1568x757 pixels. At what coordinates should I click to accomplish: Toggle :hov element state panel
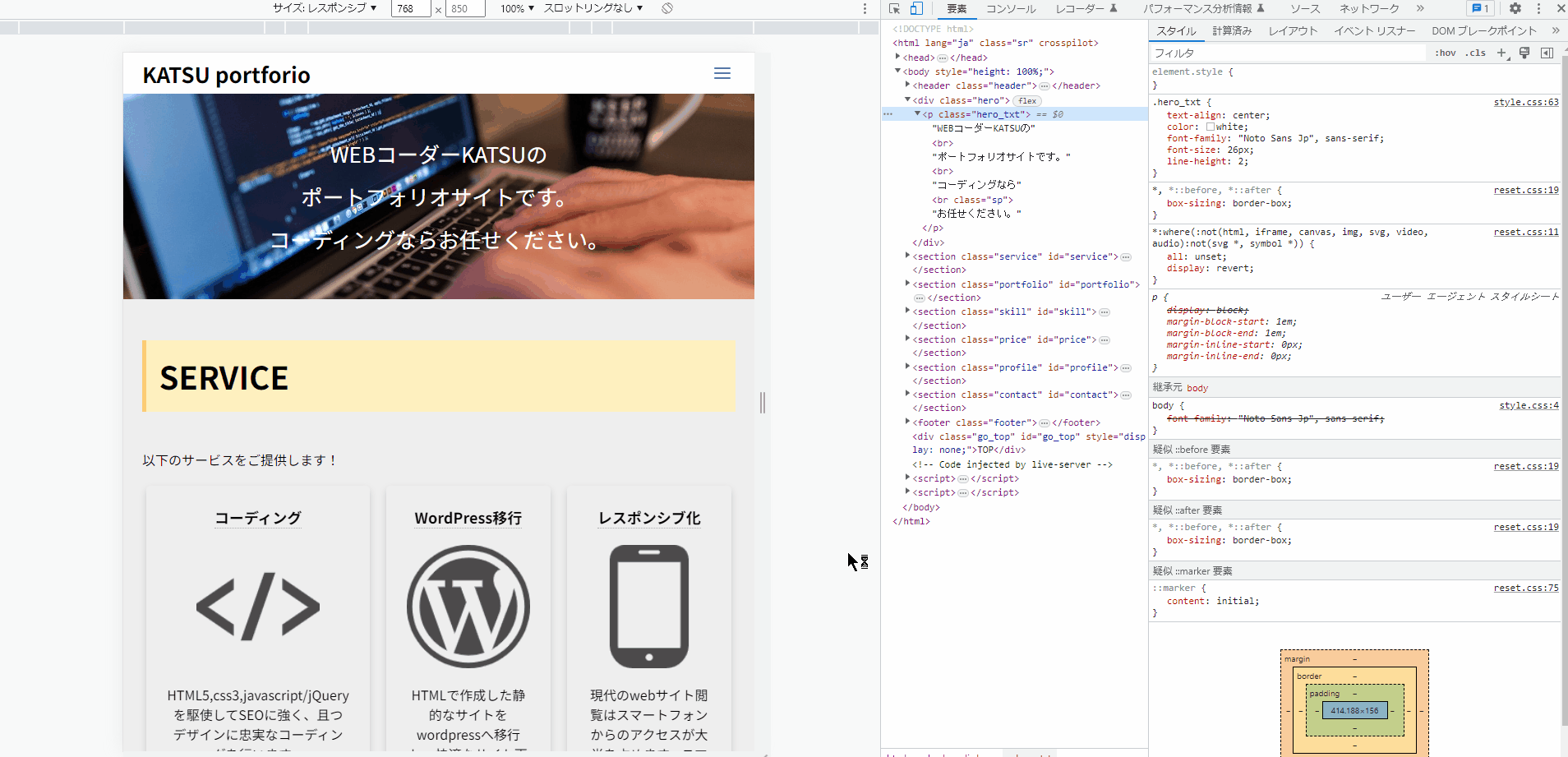(x=1446, y=53)
